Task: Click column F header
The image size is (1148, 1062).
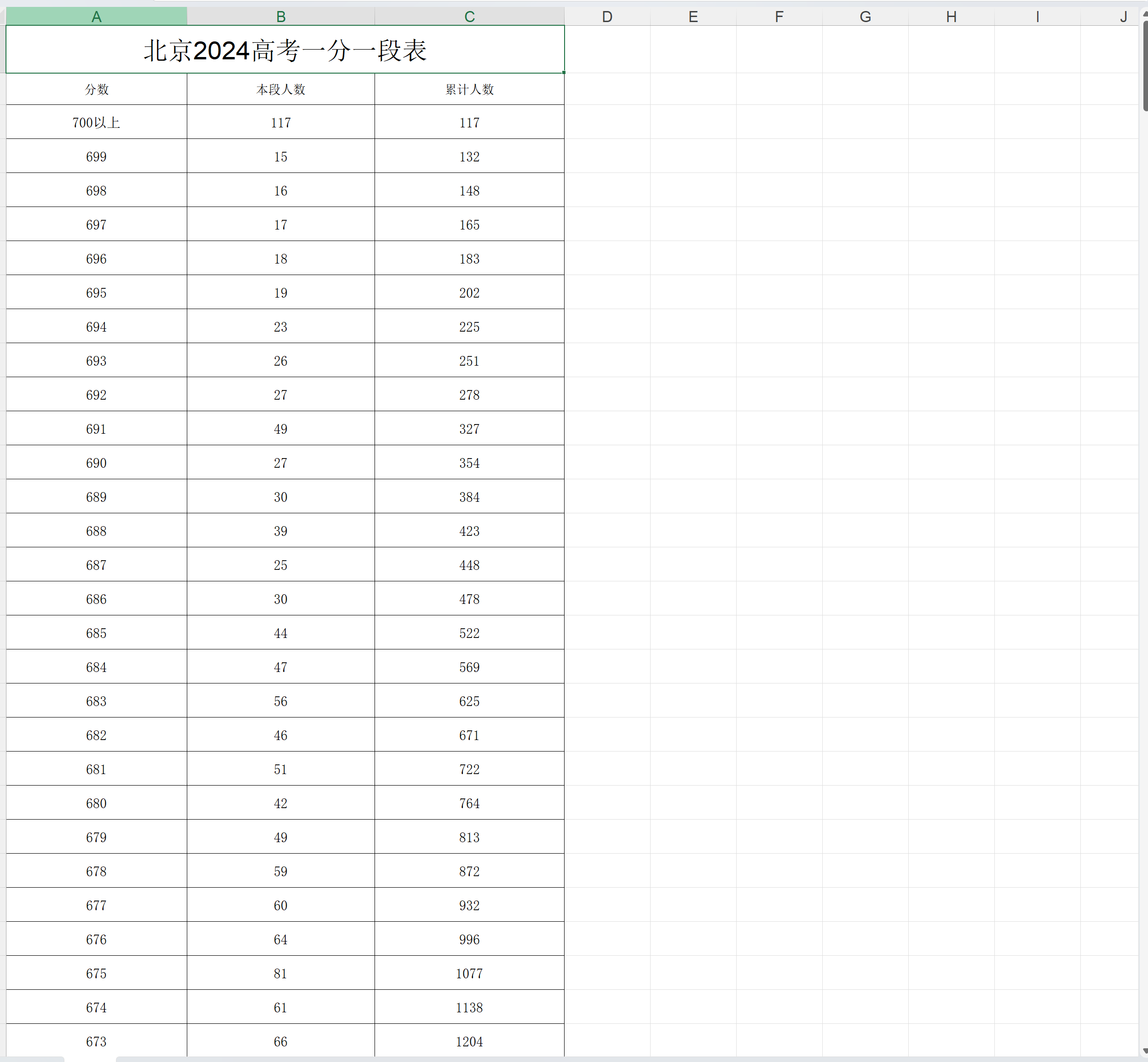Action: coord(779,17)
